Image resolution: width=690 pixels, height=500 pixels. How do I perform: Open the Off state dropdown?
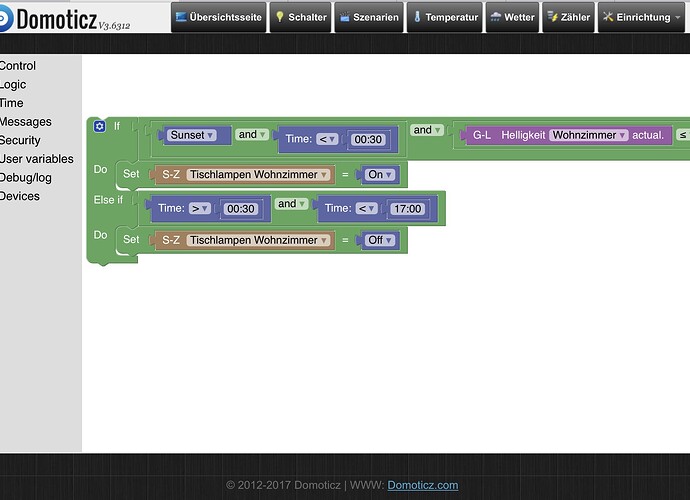tap(380, 240)
